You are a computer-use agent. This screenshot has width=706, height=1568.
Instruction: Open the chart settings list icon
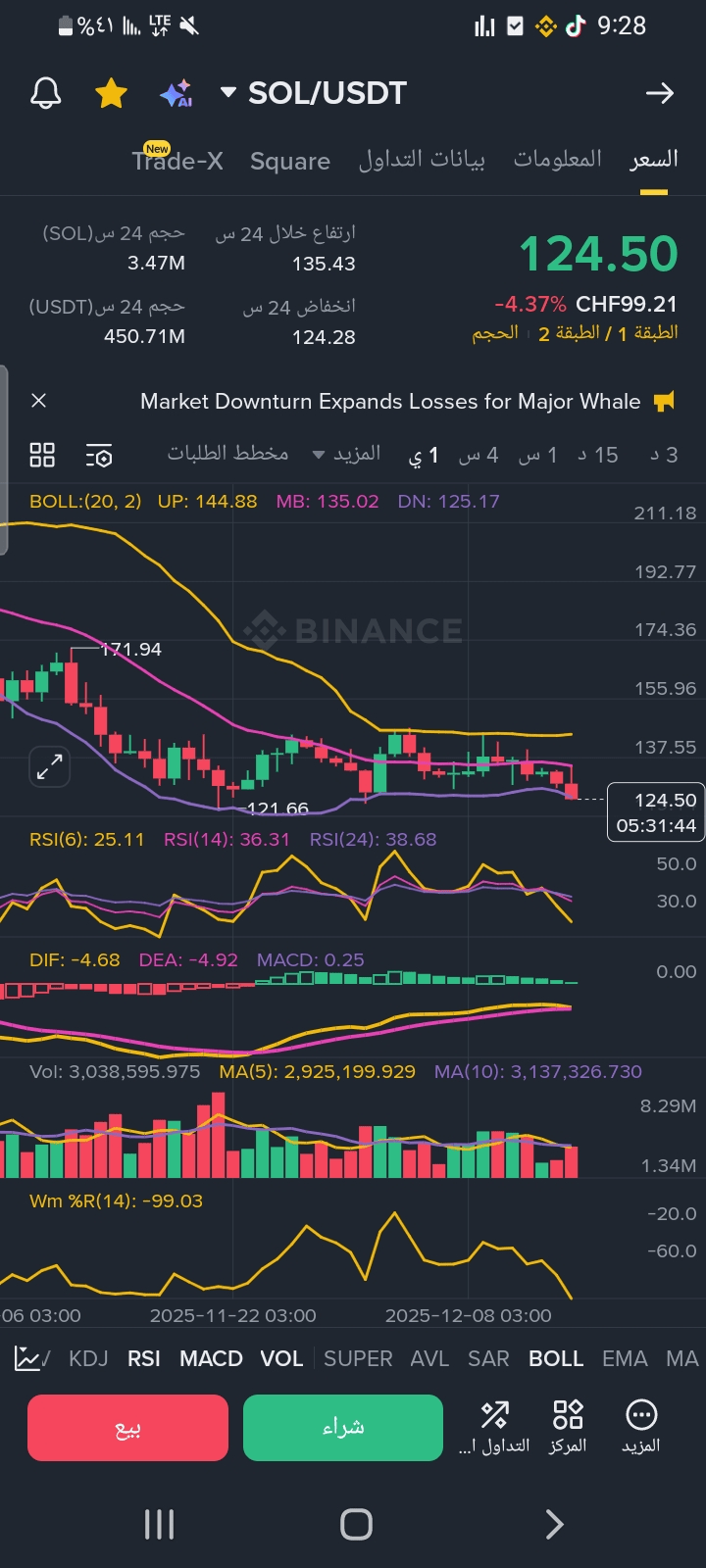(99, 455)
